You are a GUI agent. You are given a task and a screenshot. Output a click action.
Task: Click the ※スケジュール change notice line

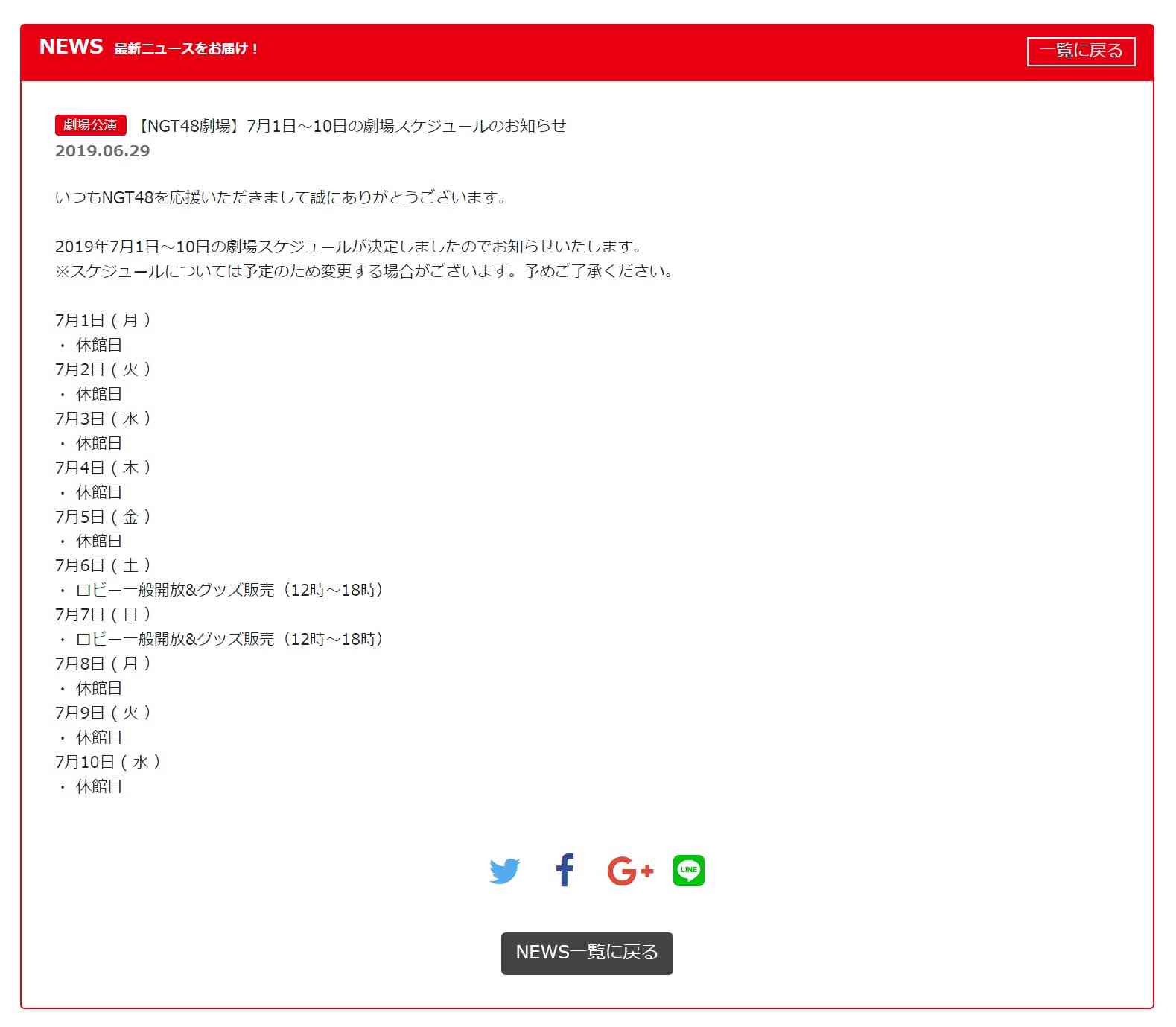pyautogui.click(x=365, y=271)
